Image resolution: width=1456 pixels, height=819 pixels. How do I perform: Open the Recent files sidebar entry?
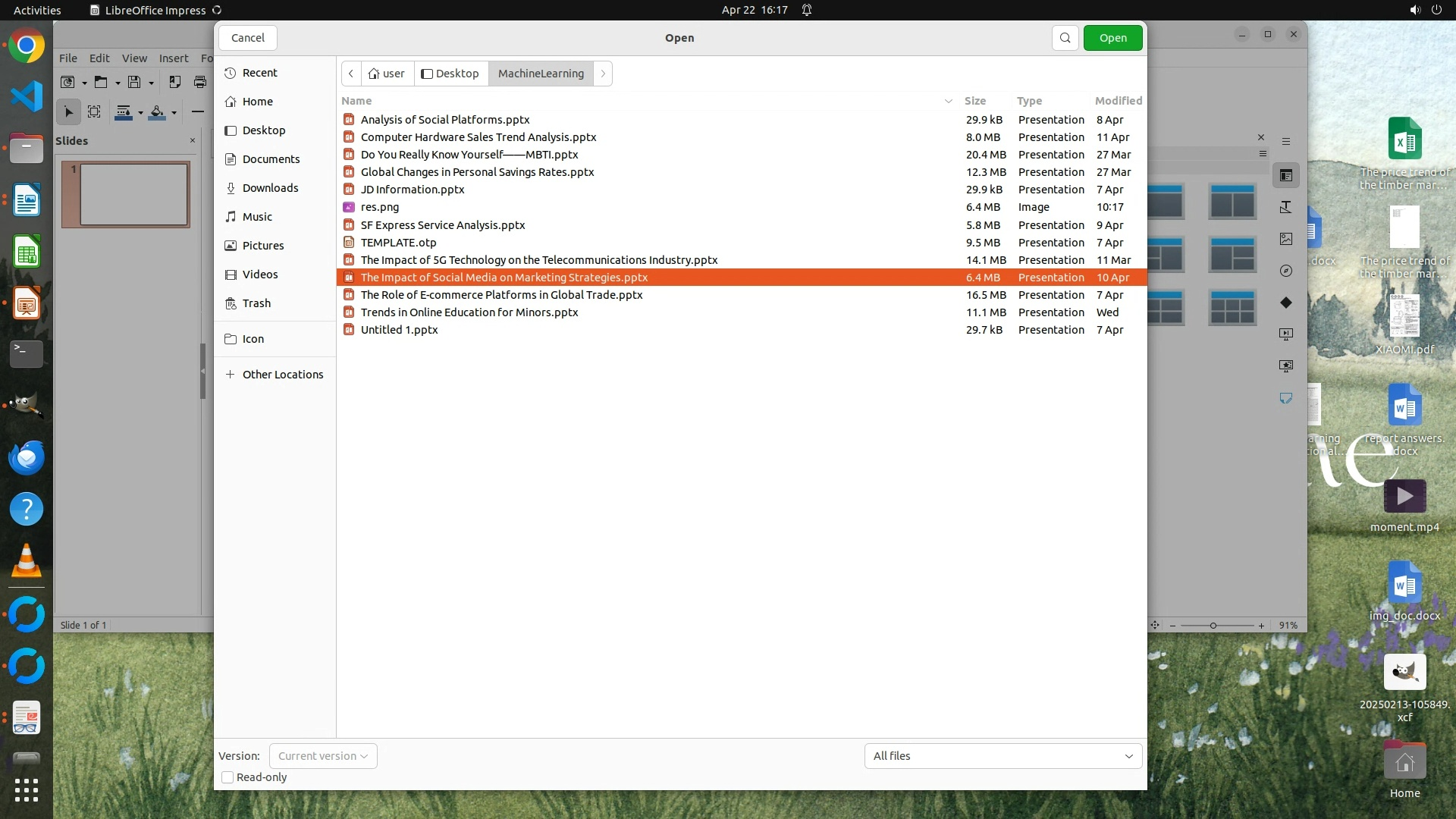(259, 73)
